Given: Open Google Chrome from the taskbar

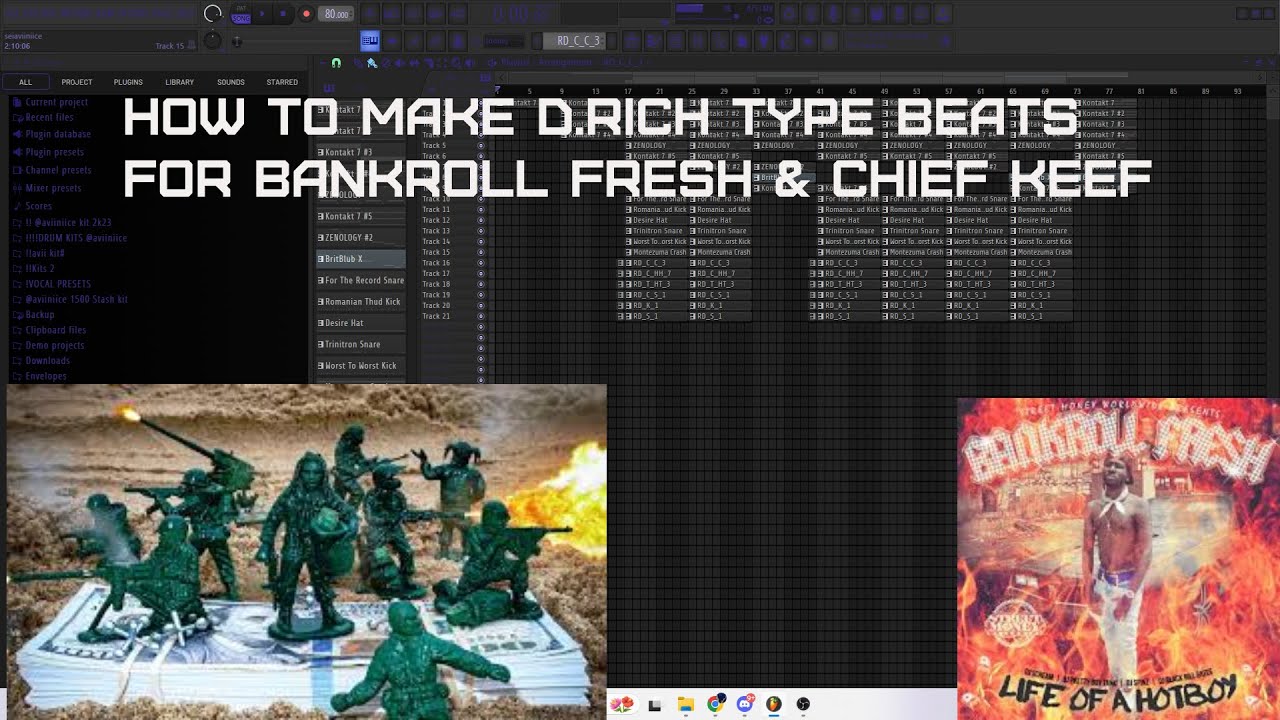Looking at the screenshot, I should tap(715, 705).
